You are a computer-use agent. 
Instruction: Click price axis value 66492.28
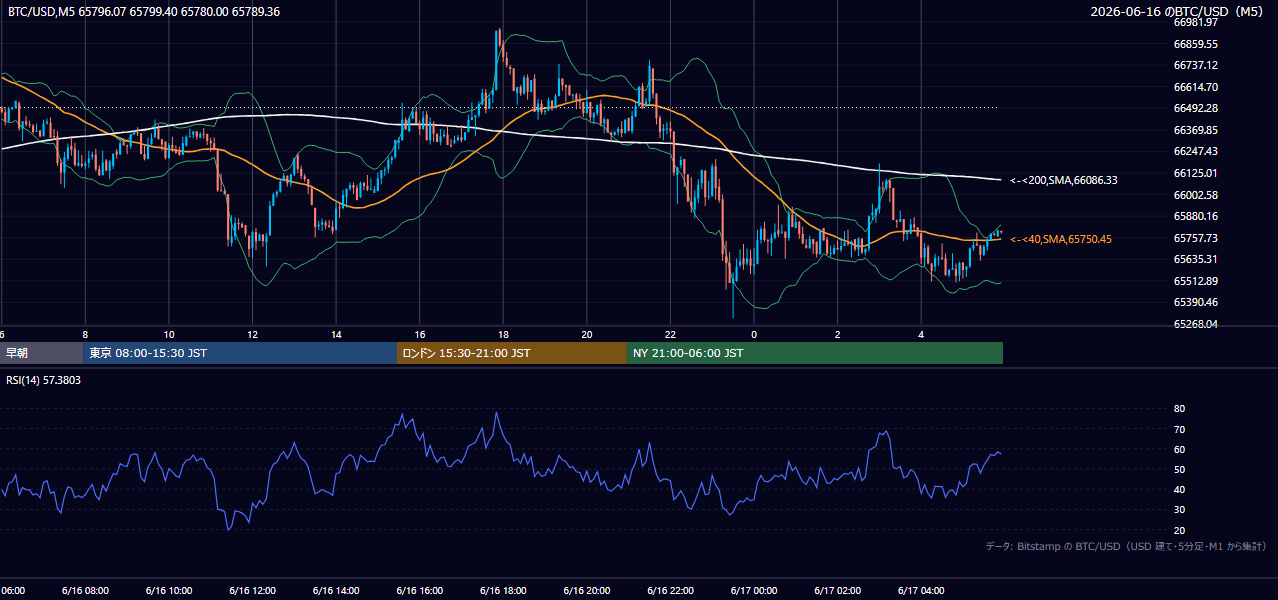point(1195,108)
